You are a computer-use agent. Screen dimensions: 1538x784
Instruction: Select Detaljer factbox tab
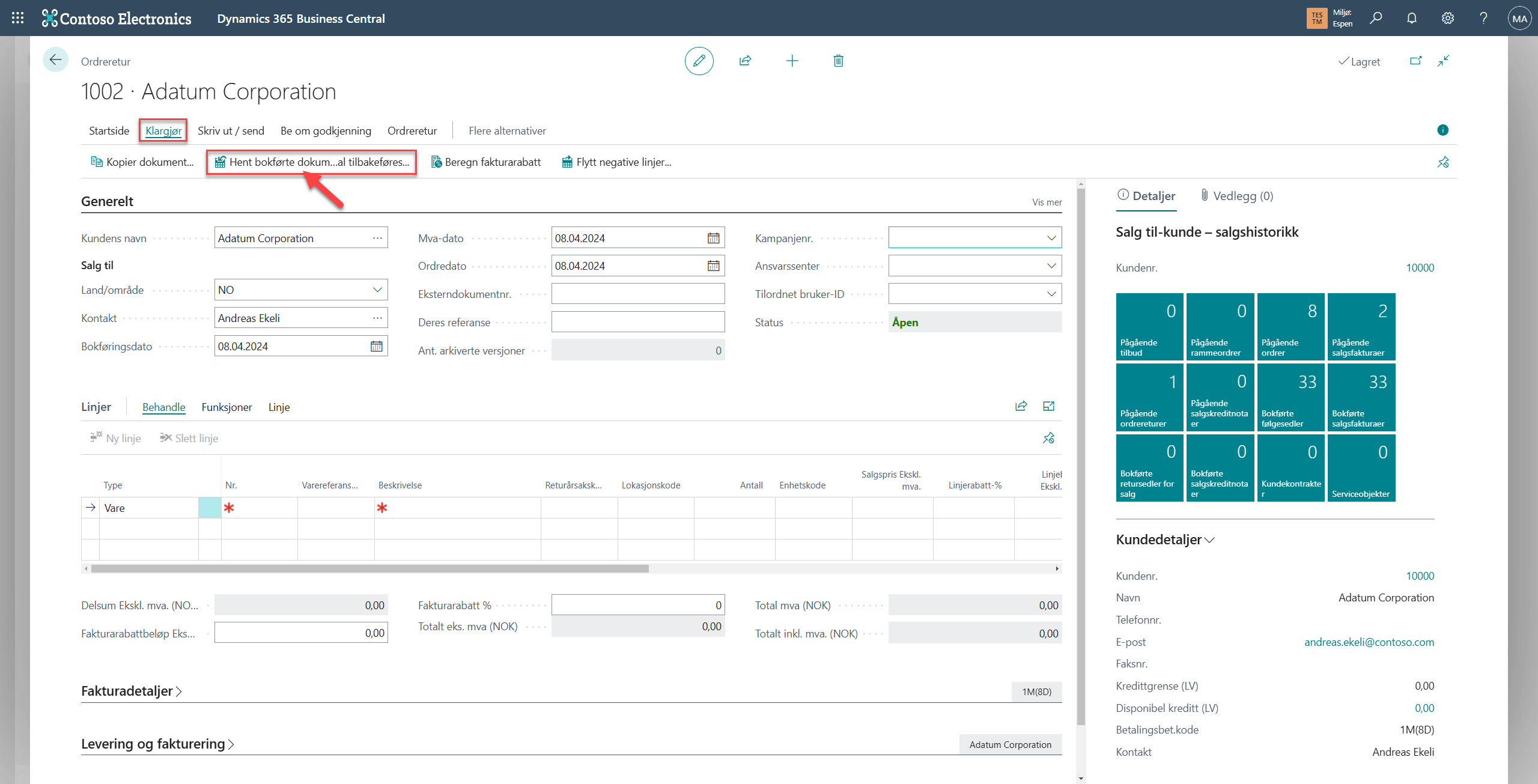tap(1146, 196)
